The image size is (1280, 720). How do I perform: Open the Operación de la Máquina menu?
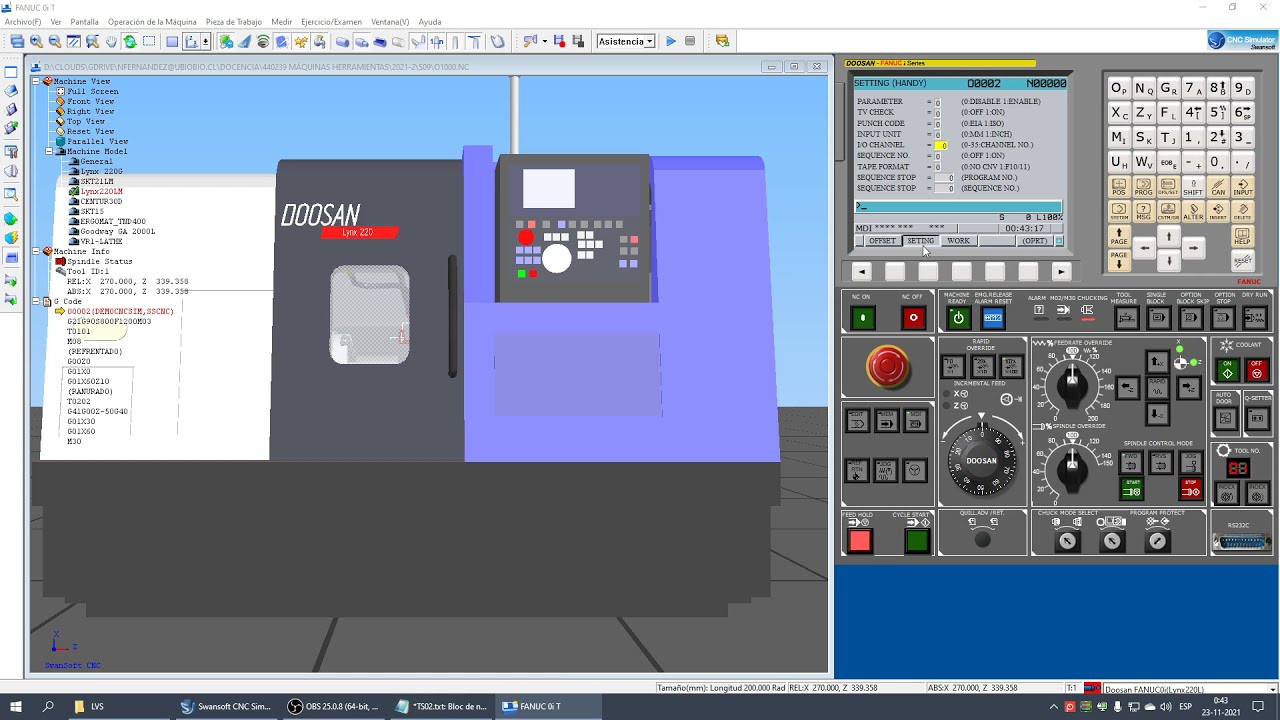[x=152, y=21]
